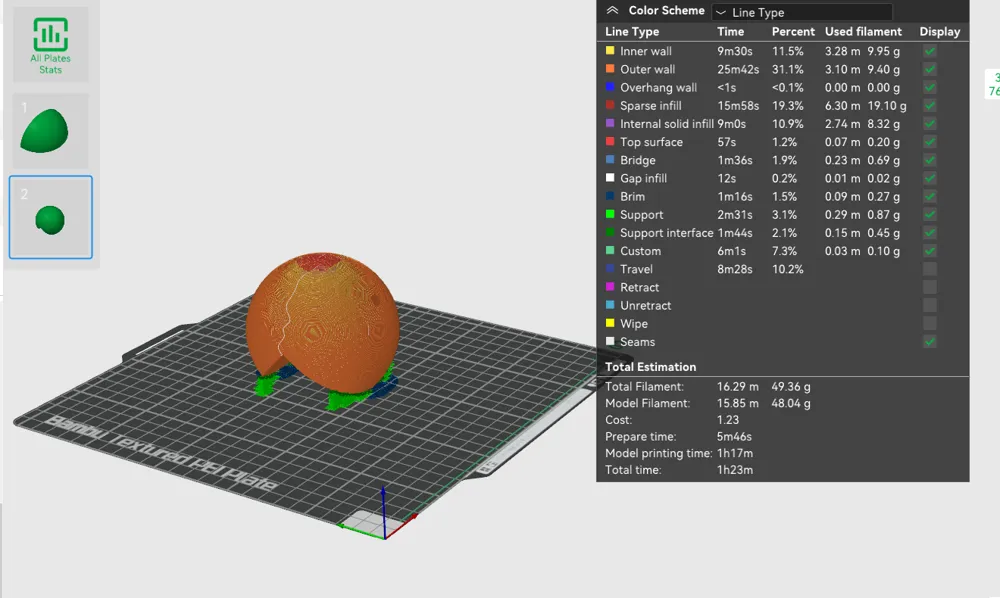
Task: Click the Retract magenta swatch
Action: point(610,287)
